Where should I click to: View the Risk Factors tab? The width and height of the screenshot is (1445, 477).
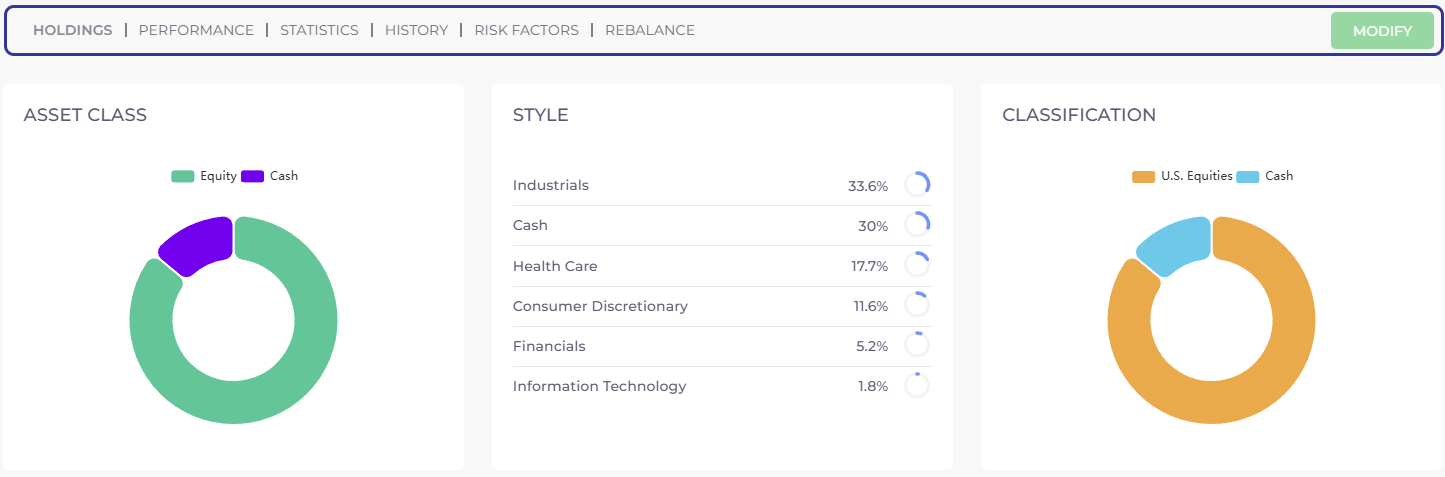pyautogui.click(x=526, y=30)
